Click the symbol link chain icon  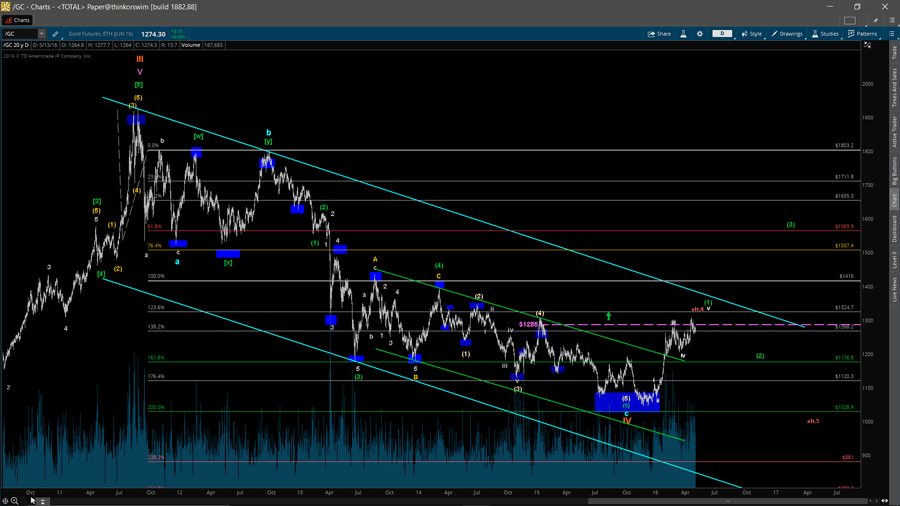coord(55,34)
